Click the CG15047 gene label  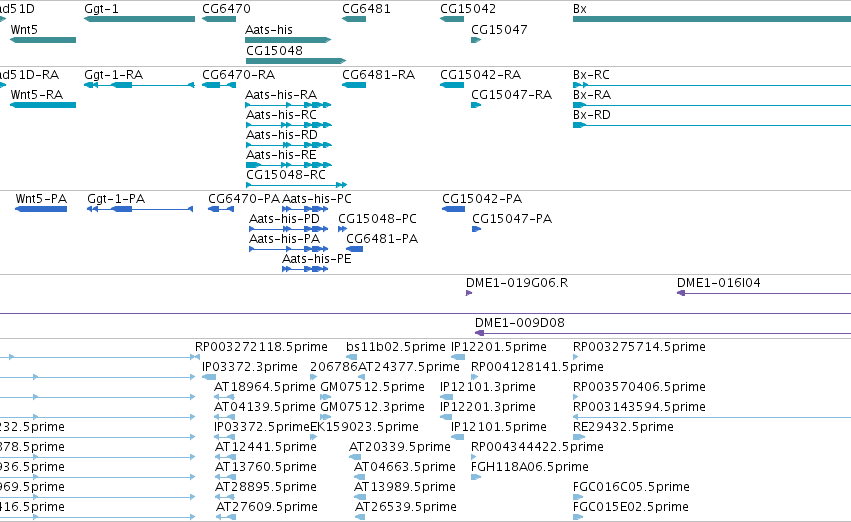click(499, 30)
